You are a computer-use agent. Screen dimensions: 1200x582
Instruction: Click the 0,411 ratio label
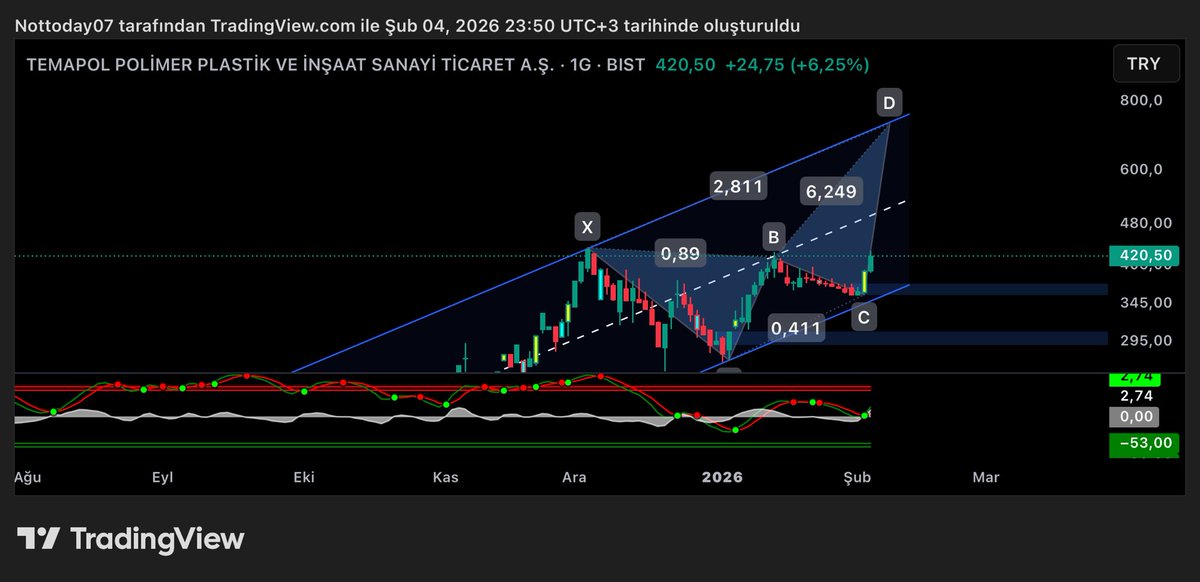coord(796,328)
